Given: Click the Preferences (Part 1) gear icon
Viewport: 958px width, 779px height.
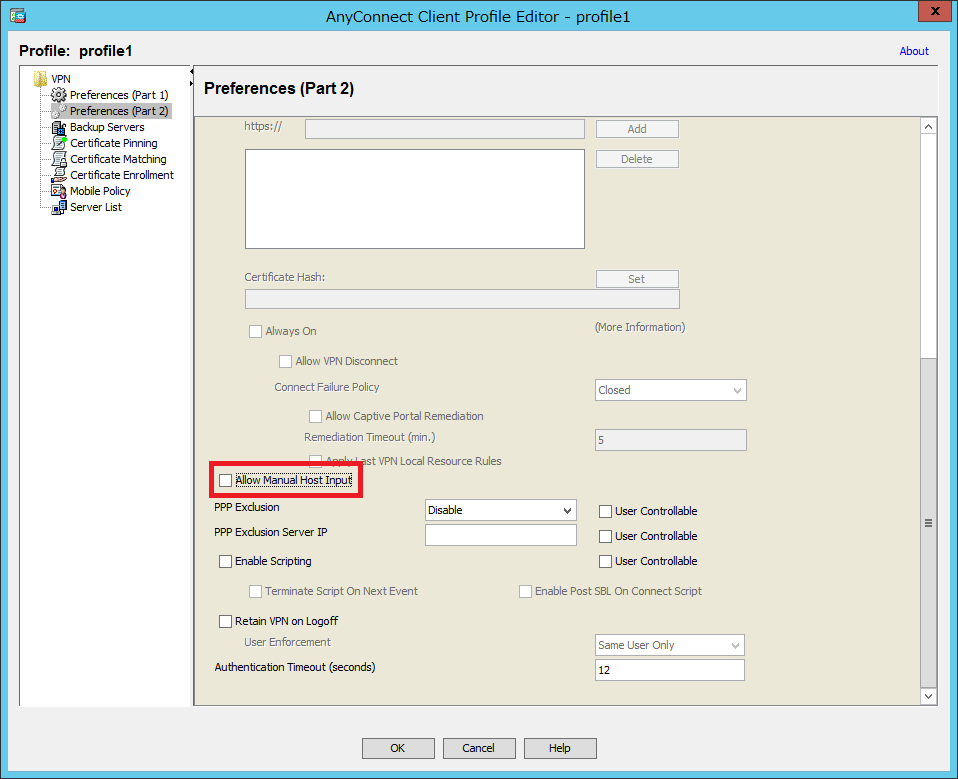Looking at the screenshot, I should tap(59, 95).
